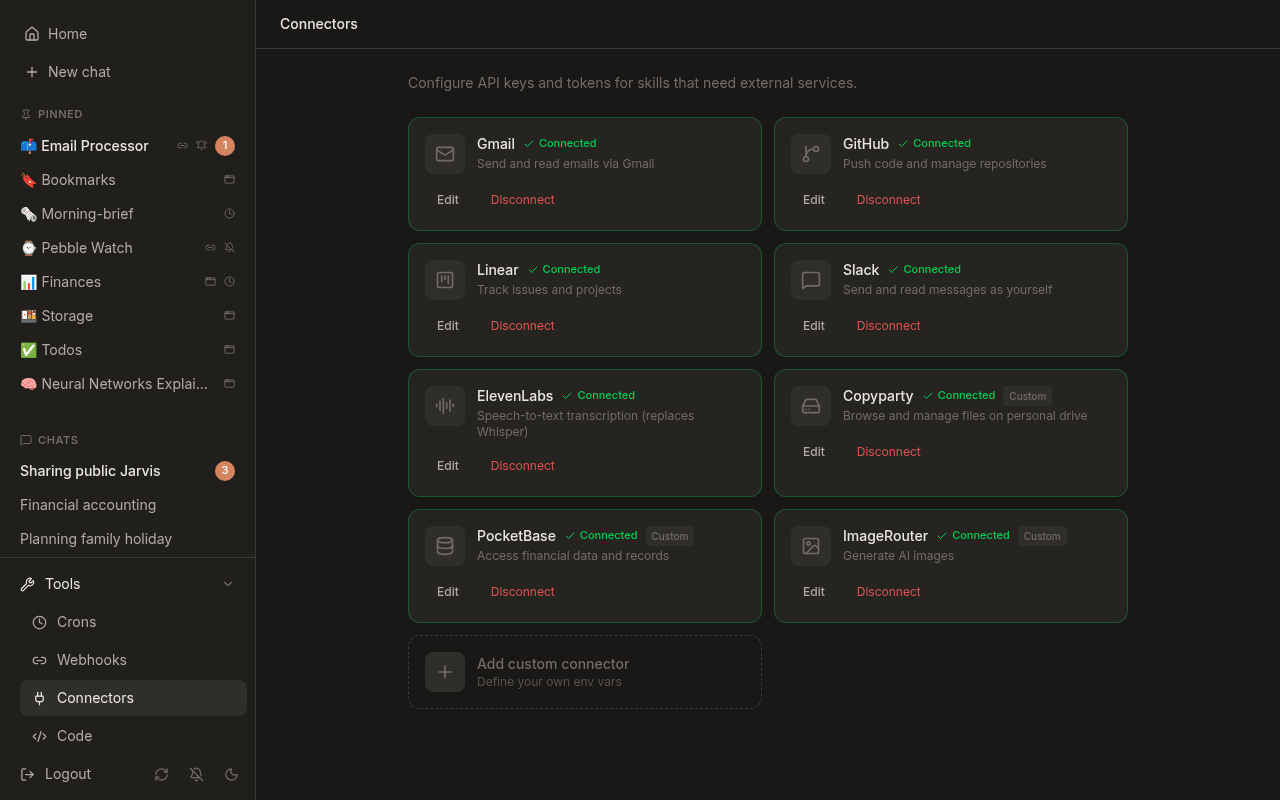Collapse the Tools section chevron
The height and width of the screenshot is (800, 1280).
point(228,584)
